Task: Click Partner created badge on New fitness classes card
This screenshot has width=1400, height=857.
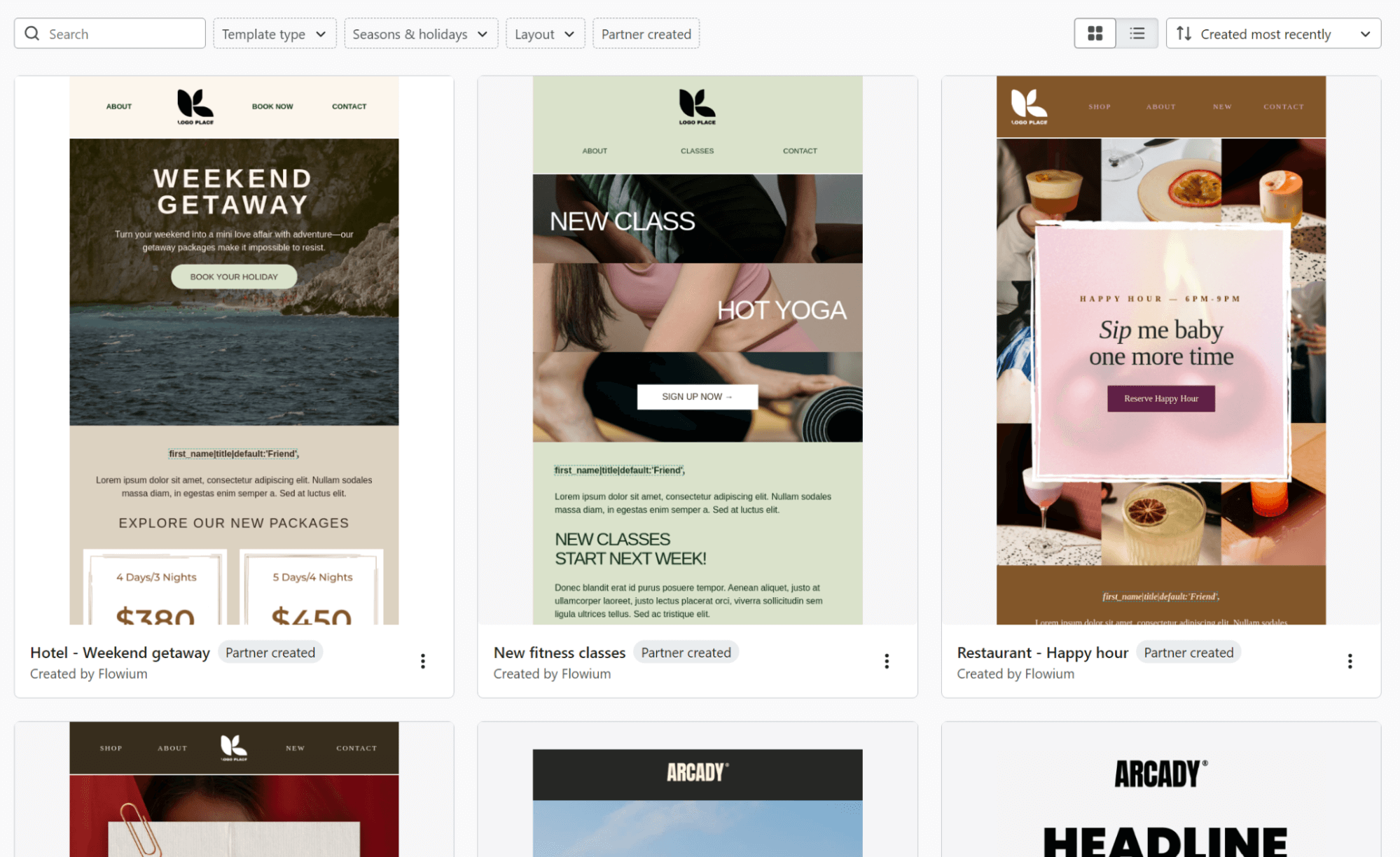Action: tap(686, 652)
